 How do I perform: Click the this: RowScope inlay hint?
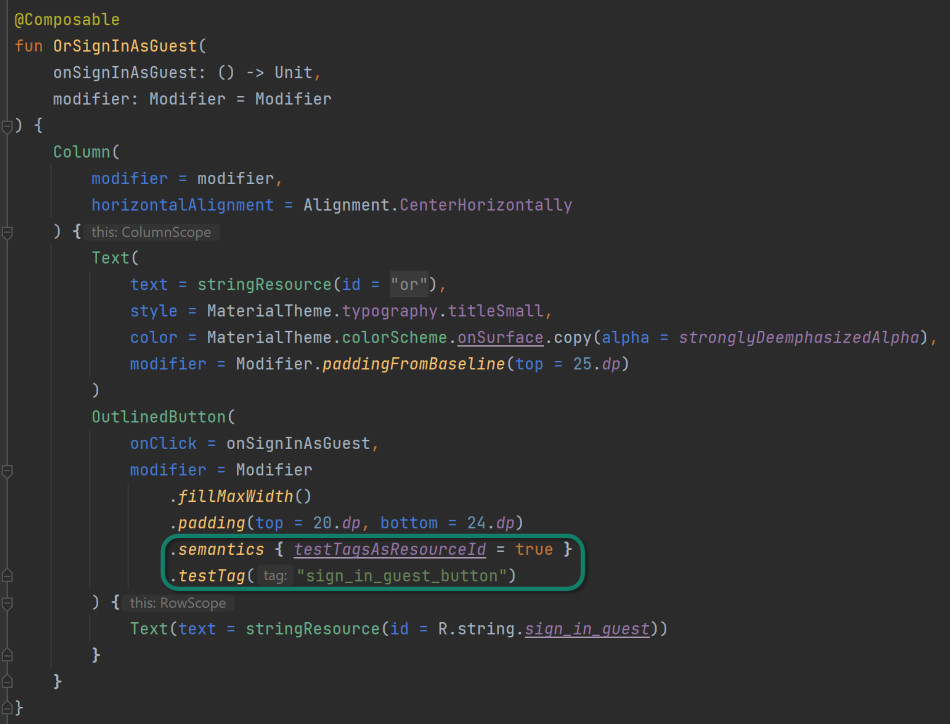tap(178, 602)
